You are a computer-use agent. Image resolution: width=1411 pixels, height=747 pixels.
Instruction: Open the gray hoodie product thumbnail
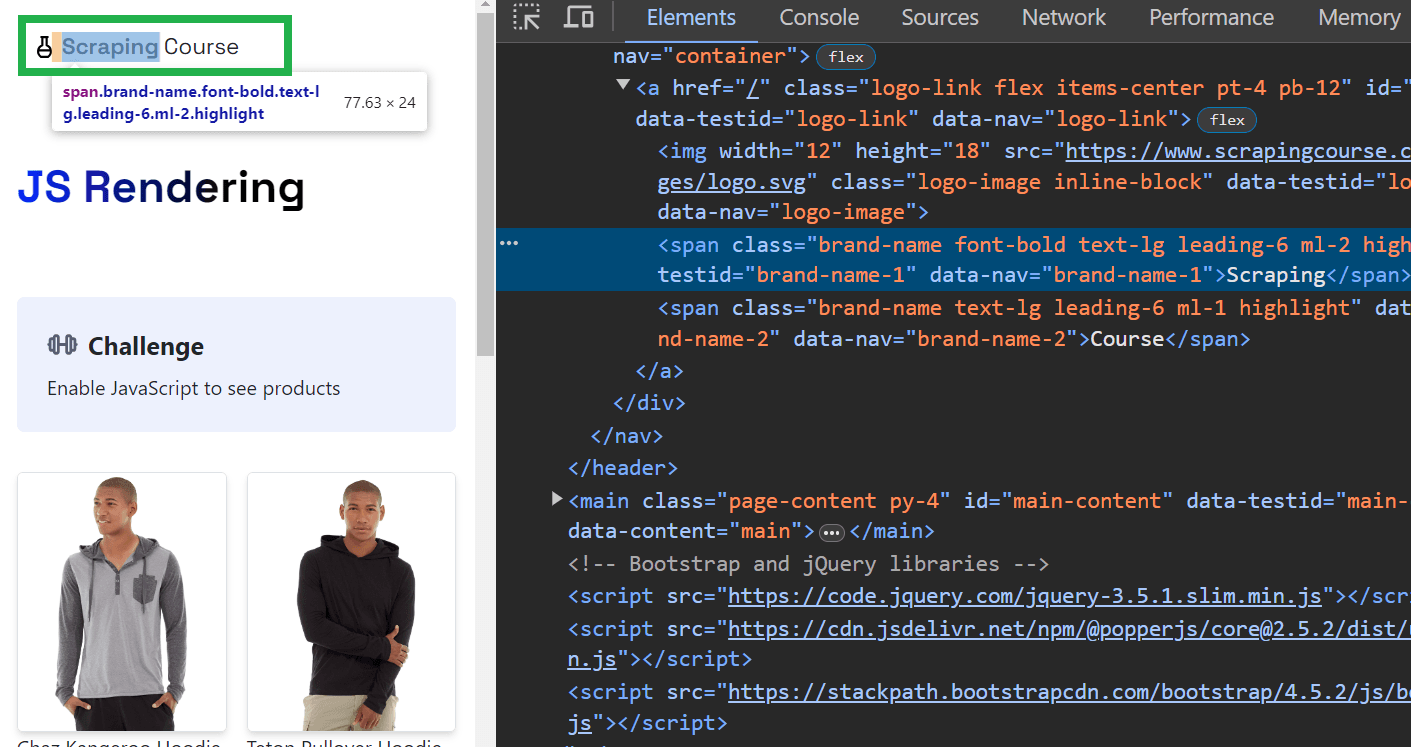tap(122, 601)
